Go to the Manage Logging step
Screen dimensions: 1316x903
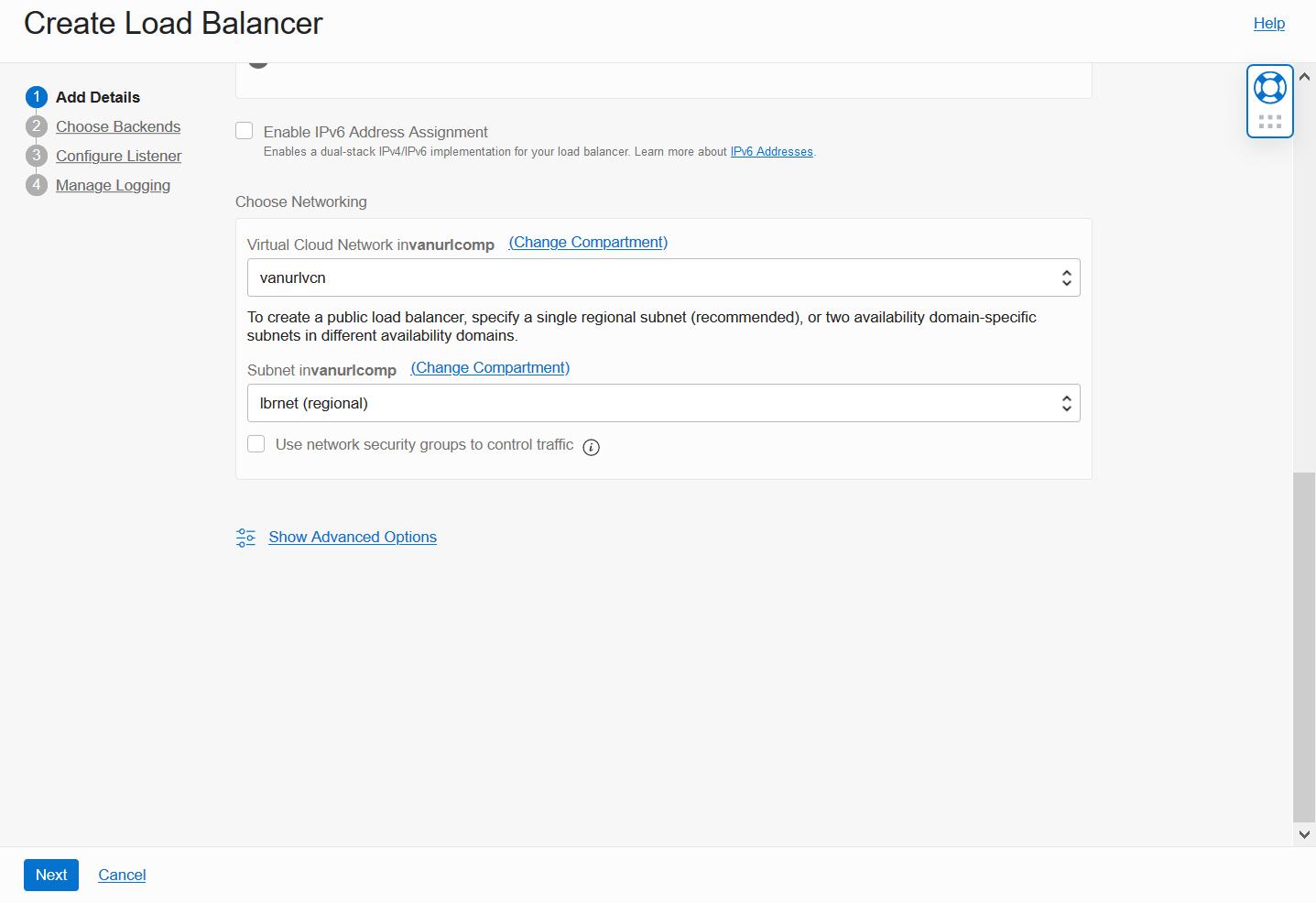click(x=113, y=185)
